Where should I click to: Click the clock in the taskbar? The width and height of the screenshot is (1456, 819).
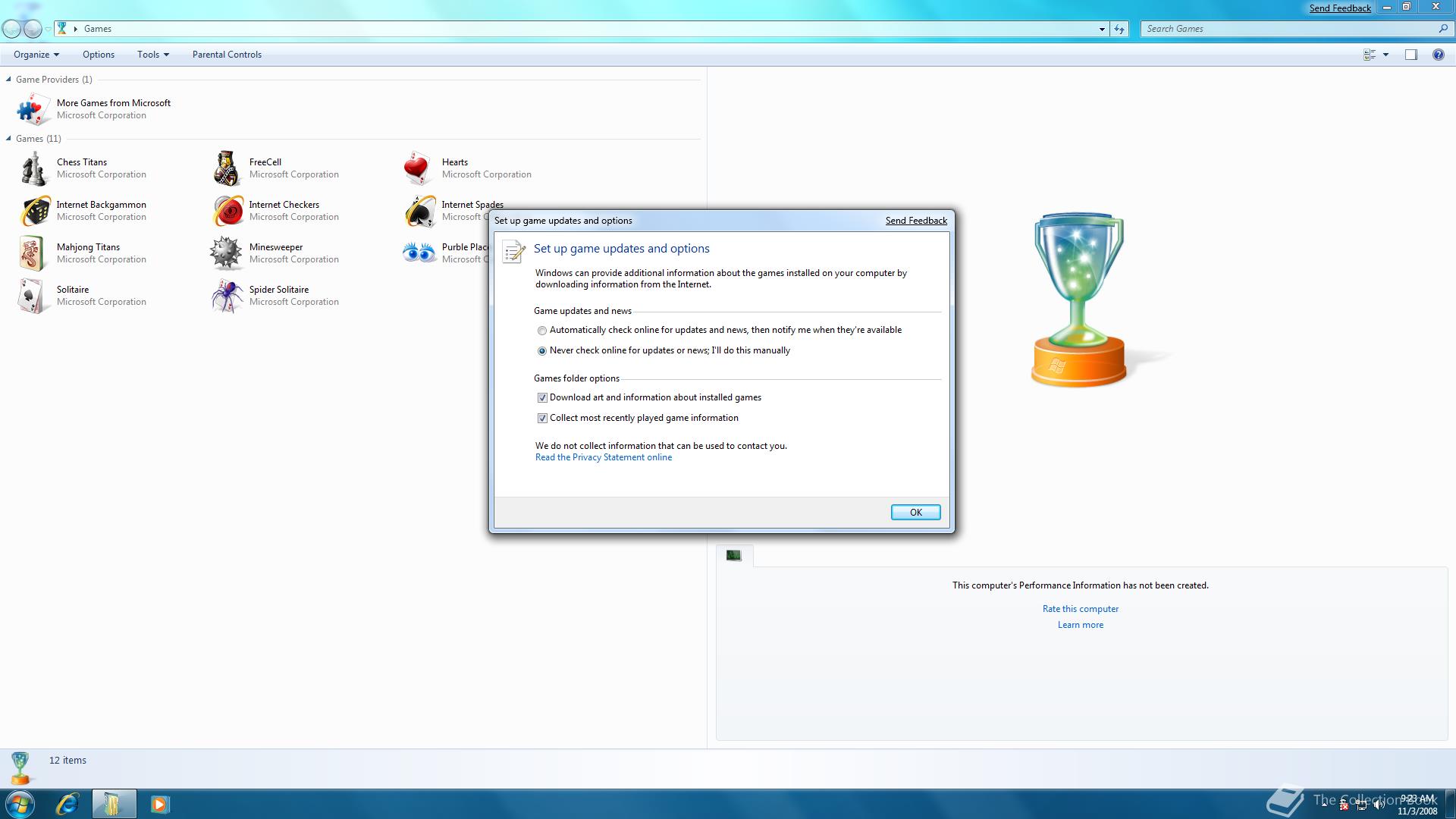1417,805
